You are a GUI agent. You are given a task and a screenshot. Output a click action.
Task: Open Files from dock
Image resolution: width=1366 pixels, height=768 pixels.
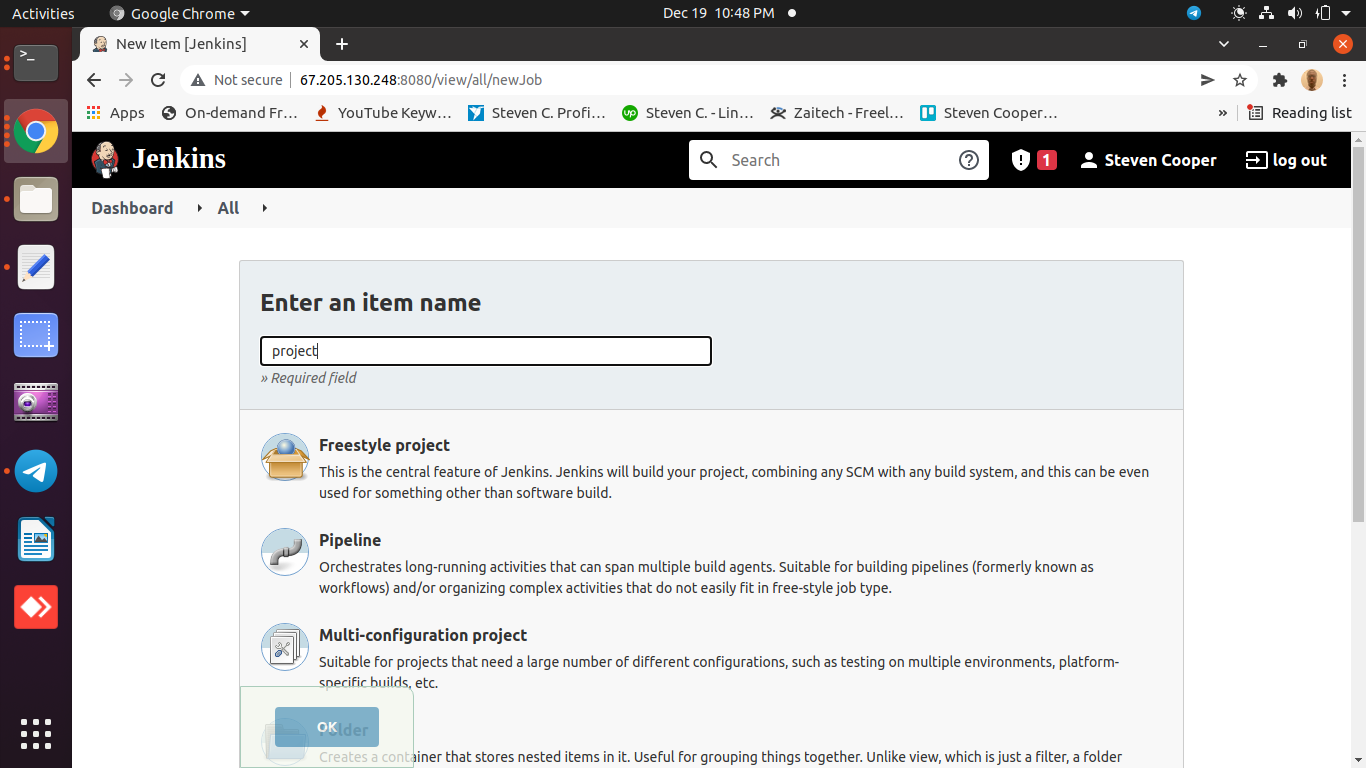[x=36, y=199]
